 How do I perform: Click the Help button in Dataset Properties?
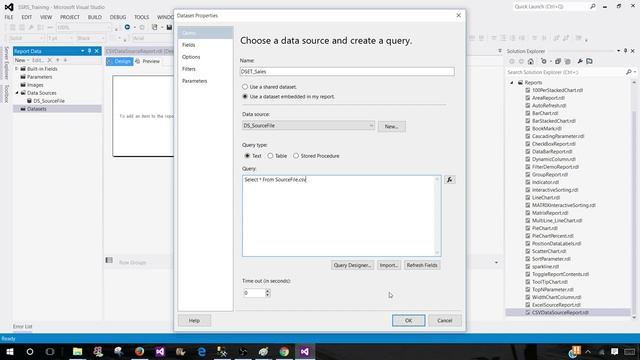[x=194, y=320]
